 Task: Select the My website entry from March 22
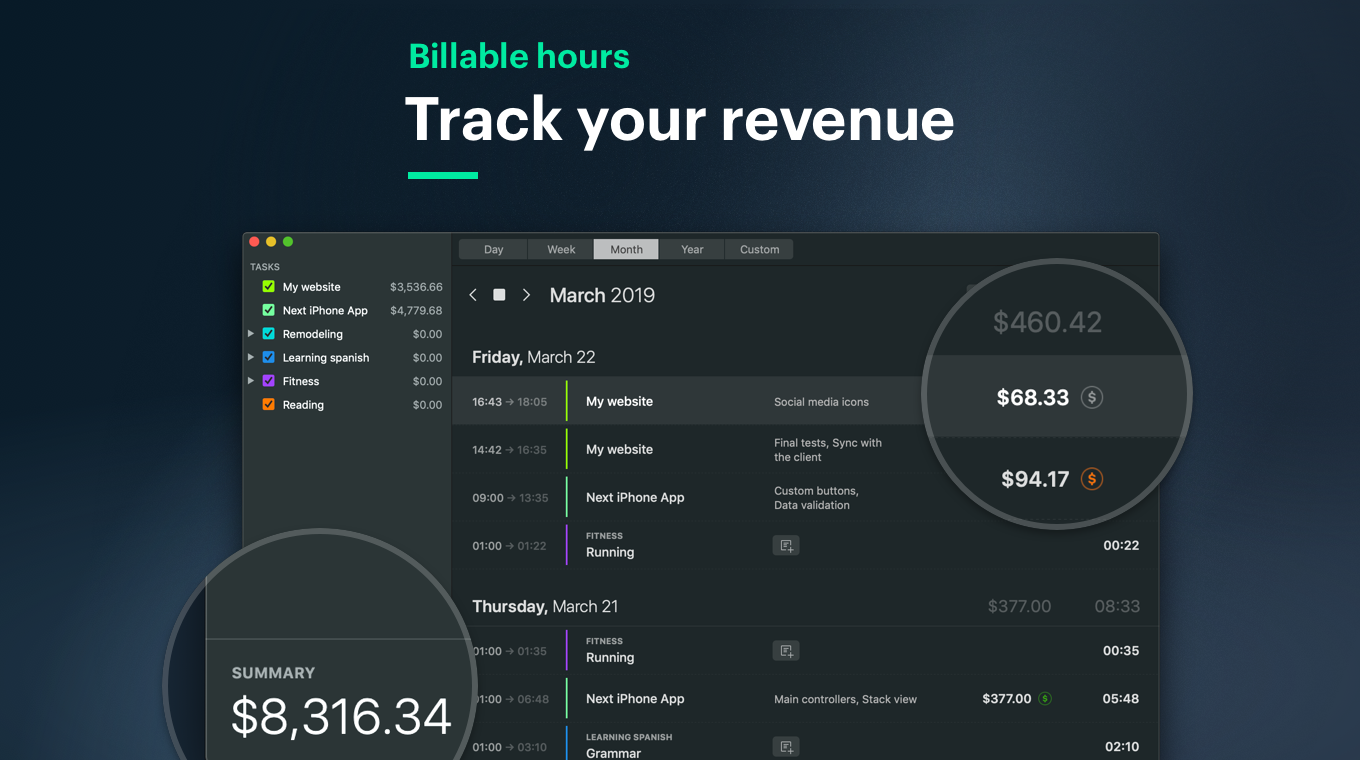click(x=619, y=400)
